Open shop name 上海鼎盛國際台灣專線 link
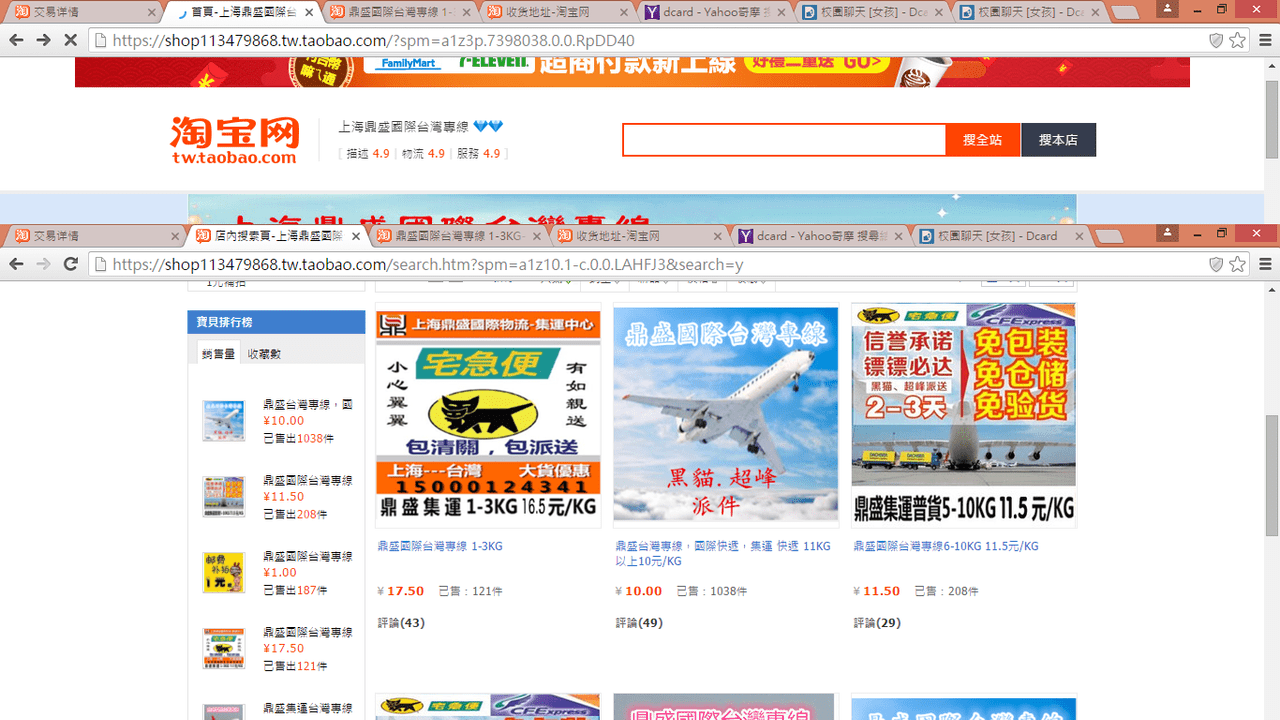Viewport: 1280px width, 720px height. (x=403, y=127)
